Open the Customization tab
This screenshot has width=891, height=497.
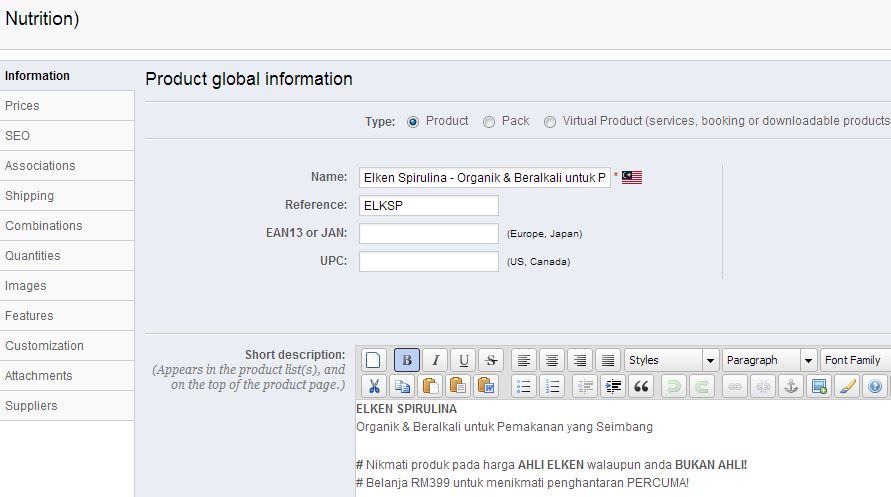pos(66,346)
